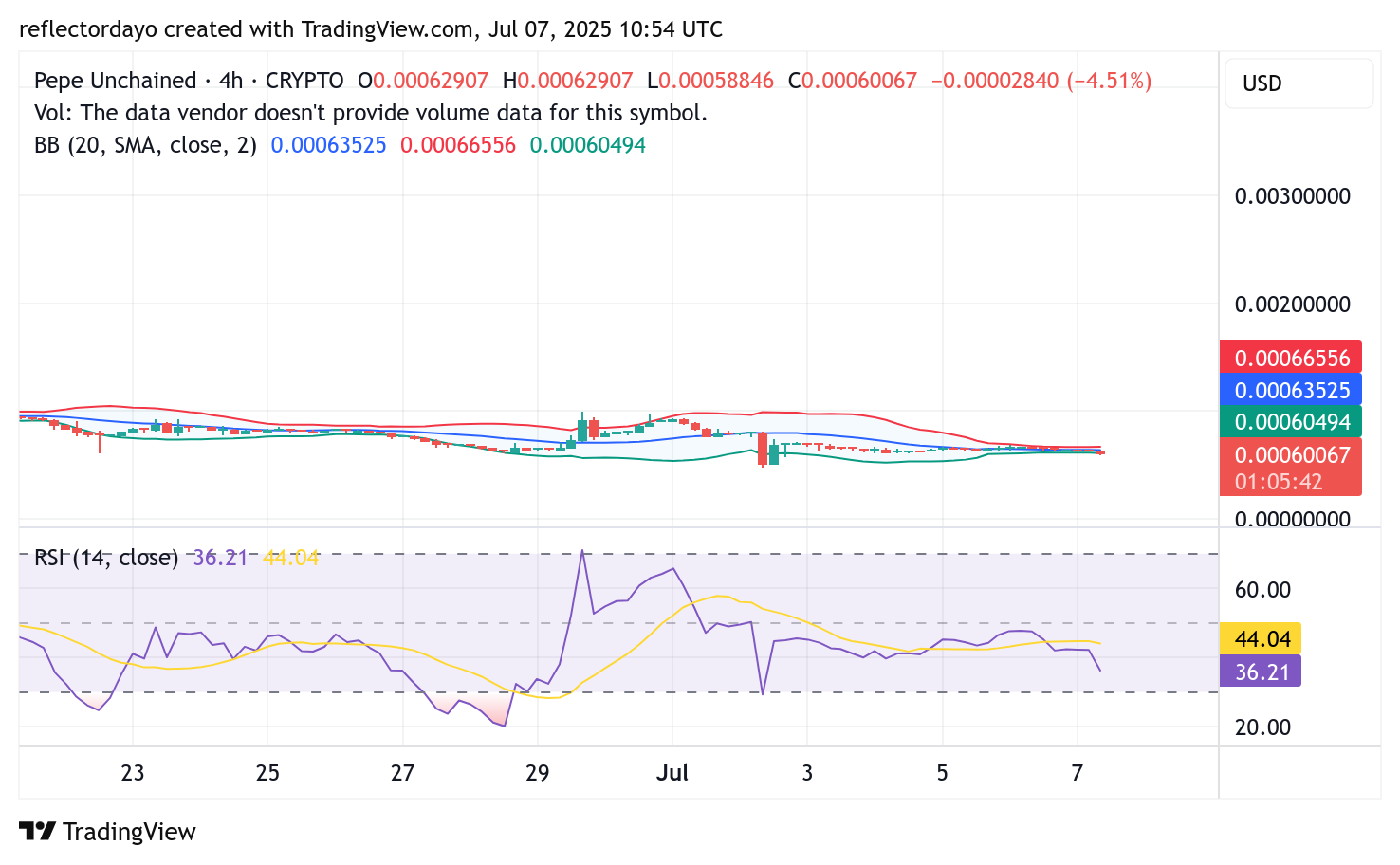The height and width of the screenshot is (865, 1400).
Task: Click the change value −0.00002840 (−4.51%)
Action: (x=1041, y=81)
